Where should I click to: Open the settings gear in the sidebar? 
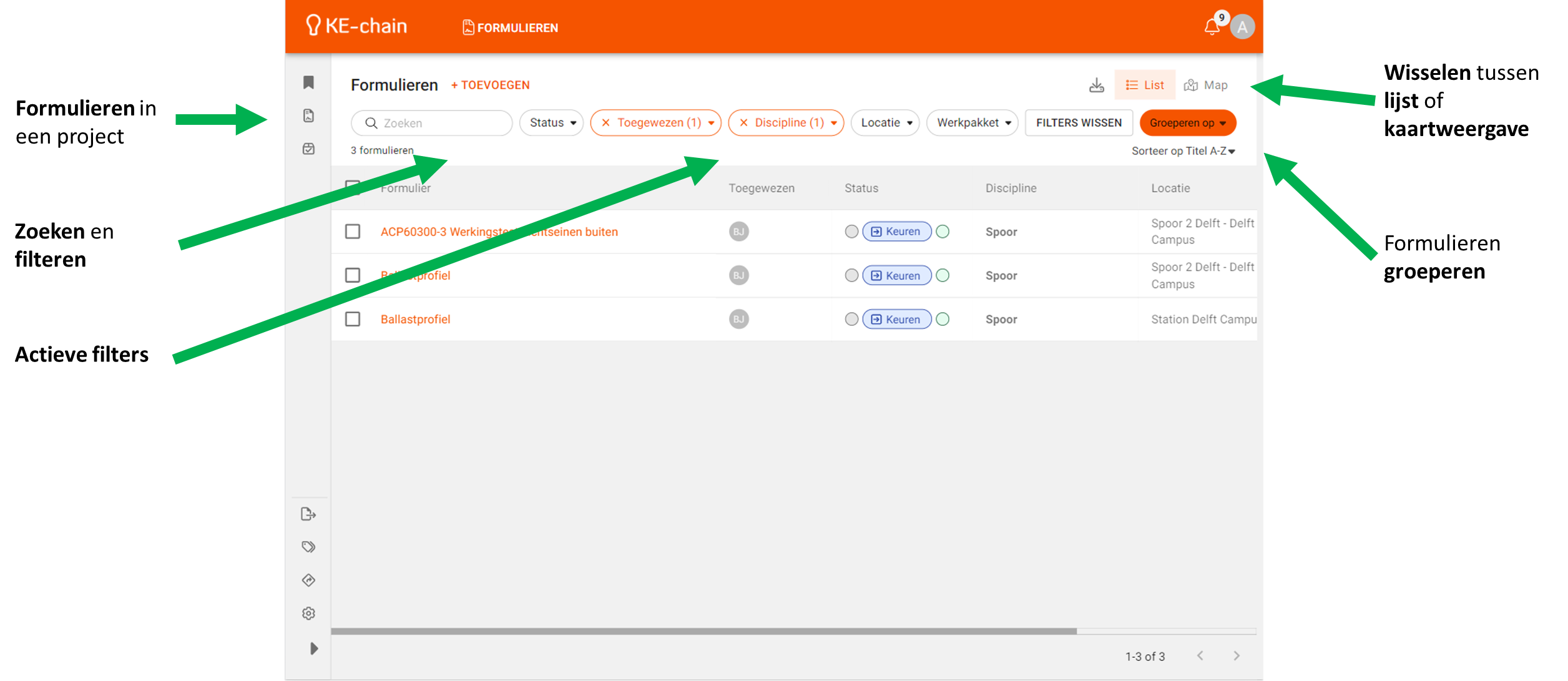pos(308,613)
